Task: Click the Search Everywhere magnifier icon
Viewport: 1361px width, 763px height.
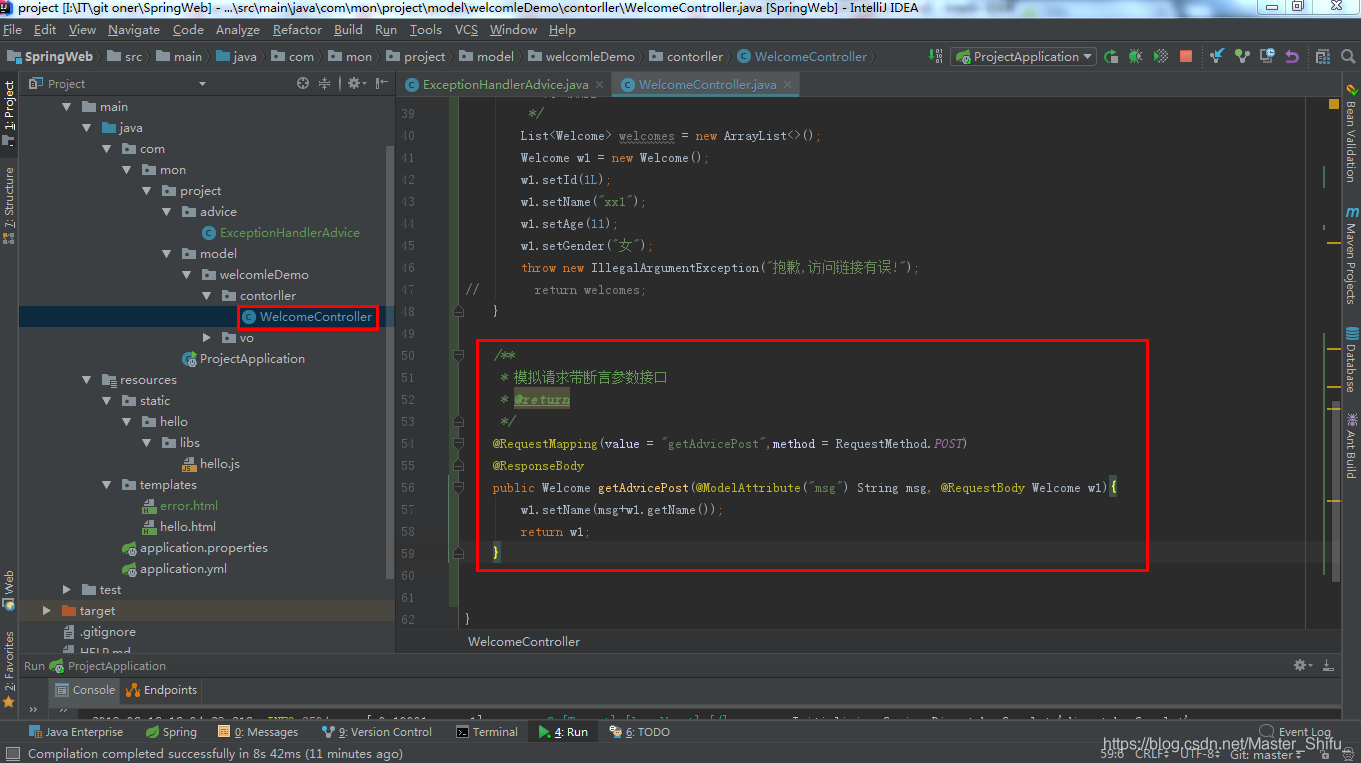Action: coord(1346,56)
